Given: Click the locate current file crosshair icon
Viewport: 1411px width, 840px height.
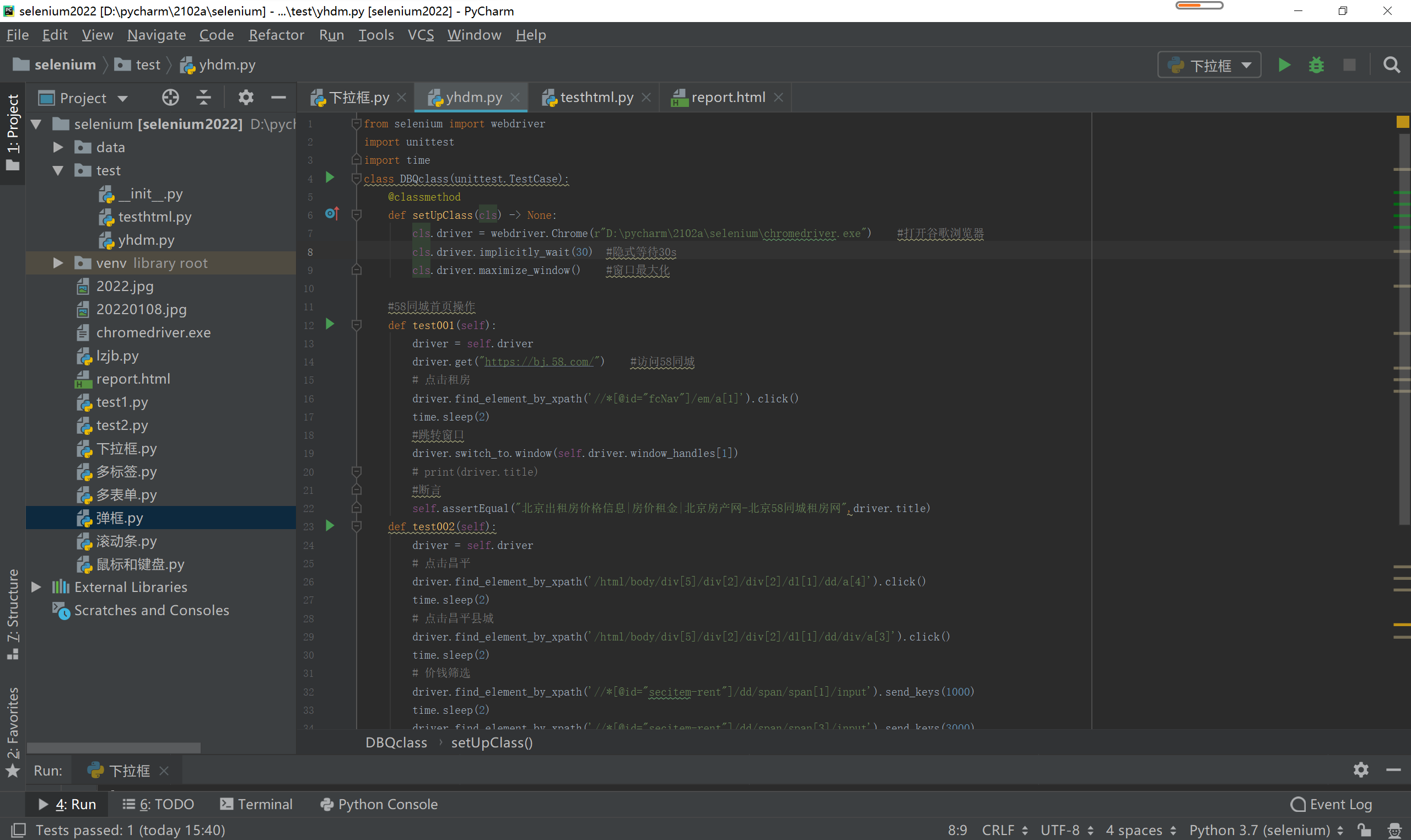Looking at the screenshot, I should [x=170, y=98].
